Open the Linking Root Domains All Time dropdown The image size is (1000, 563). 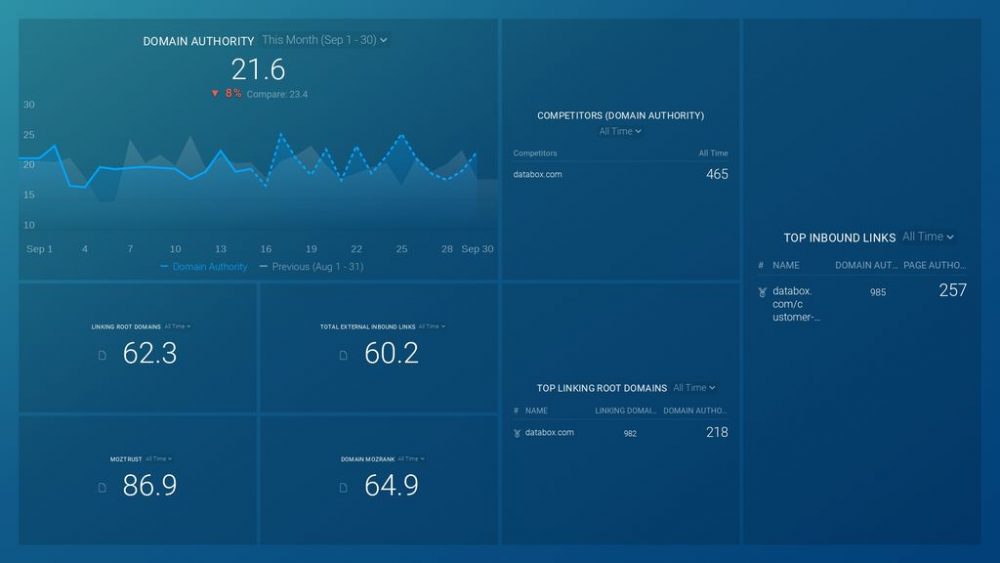(x=177, y=326)
